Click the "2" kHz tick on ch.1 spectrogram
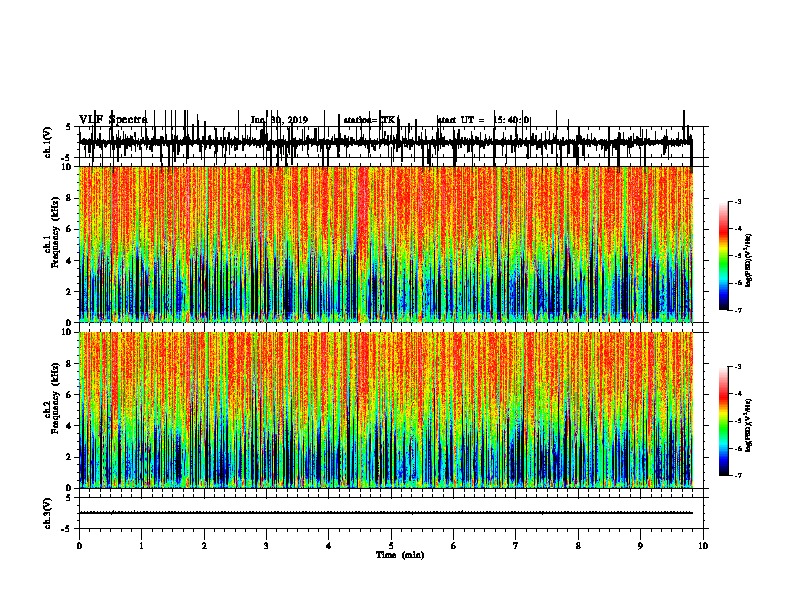The height and width of the screenshot is (612, 792). click(69, 292)
